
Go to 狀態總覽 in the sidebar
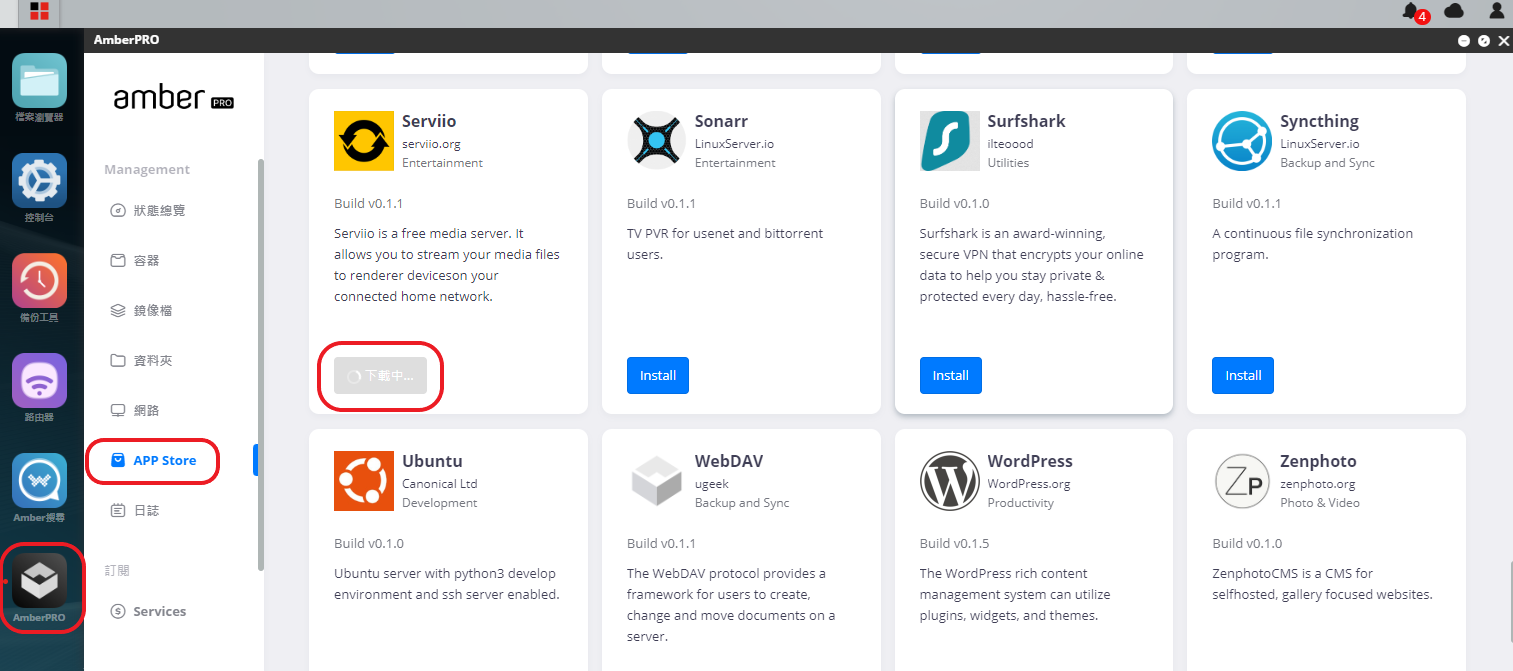[148, 210]
